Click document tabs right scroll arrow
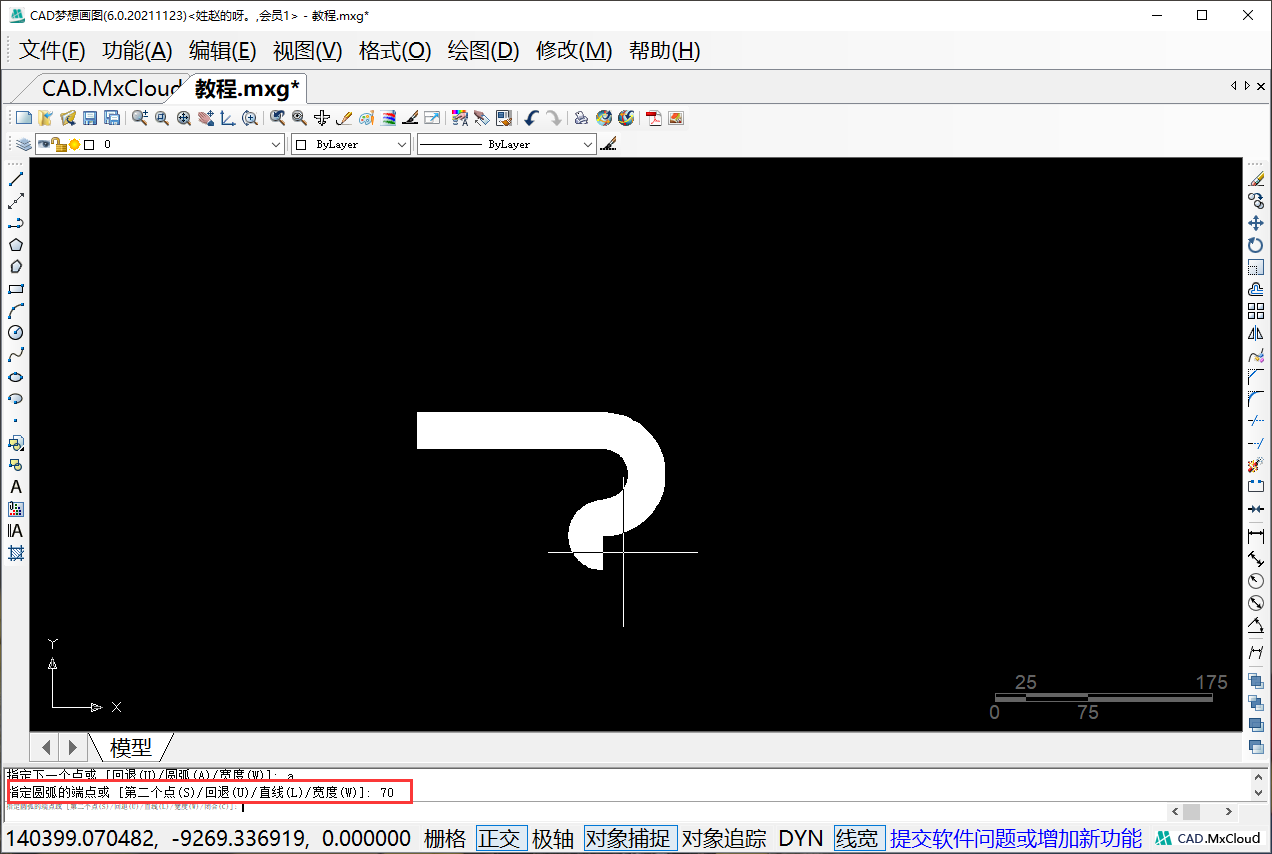1272x854 pixels. (1247, 87)
